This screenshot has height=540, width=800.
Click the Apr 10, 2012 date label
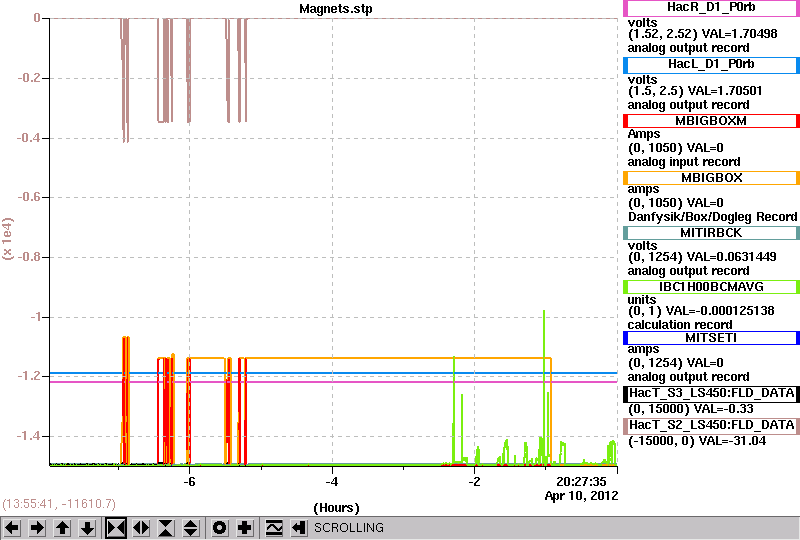581,496
